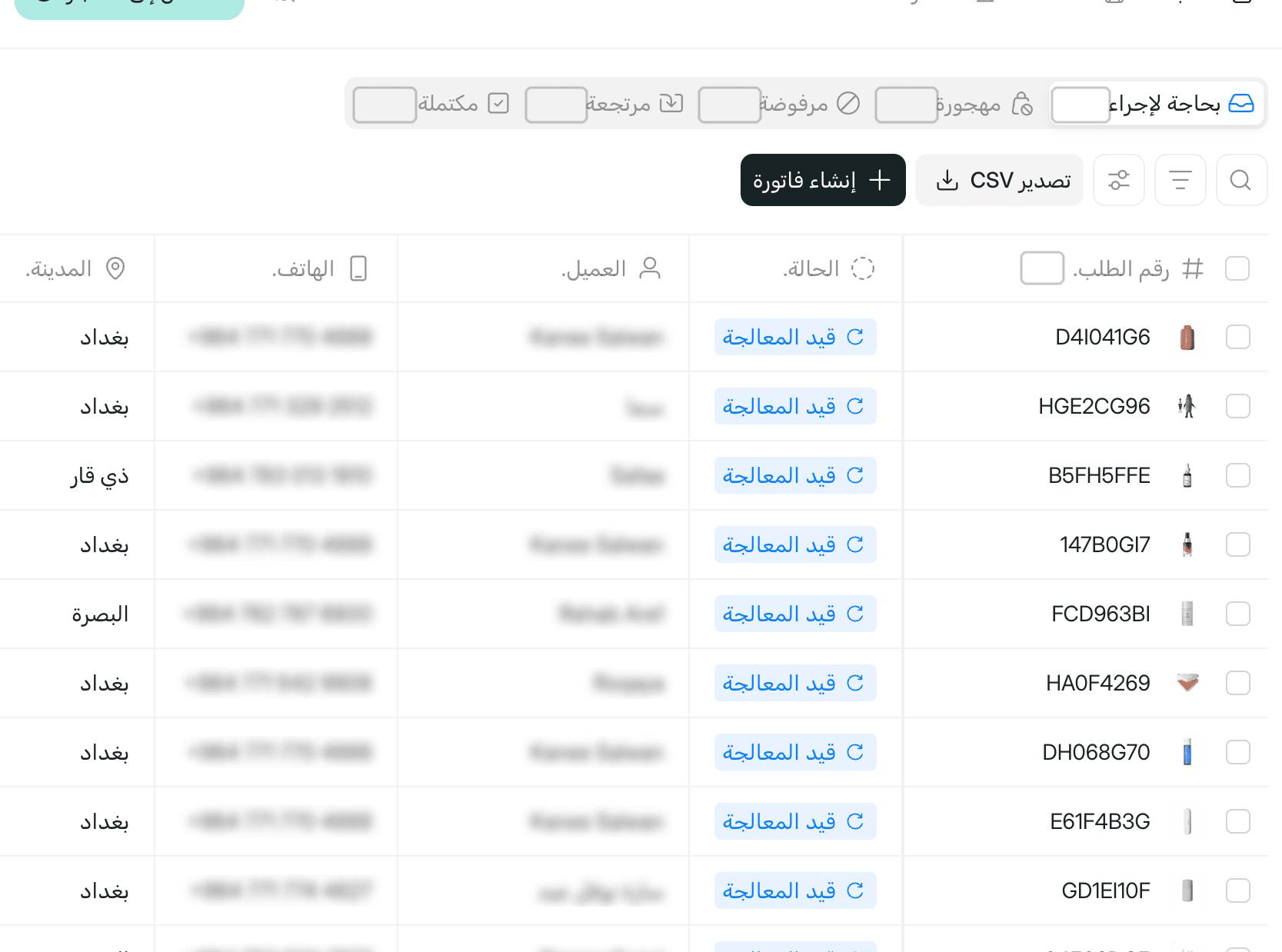This screenshot has width=1282, height=952.
Task: Click city البصرة in FCD963BI row
Action: (100, 614)
